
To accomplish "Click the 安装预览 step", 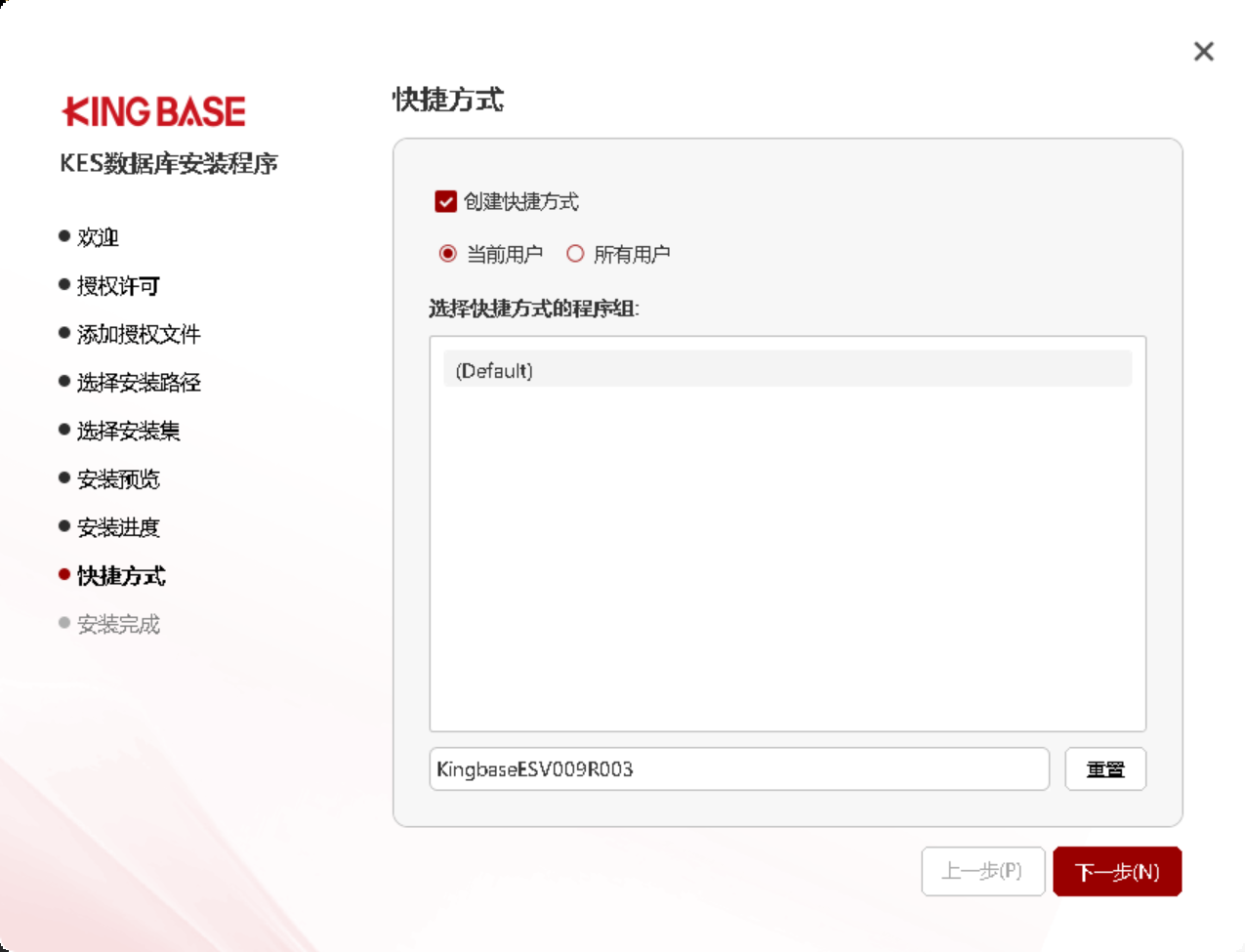I will (x=118, y=479).
